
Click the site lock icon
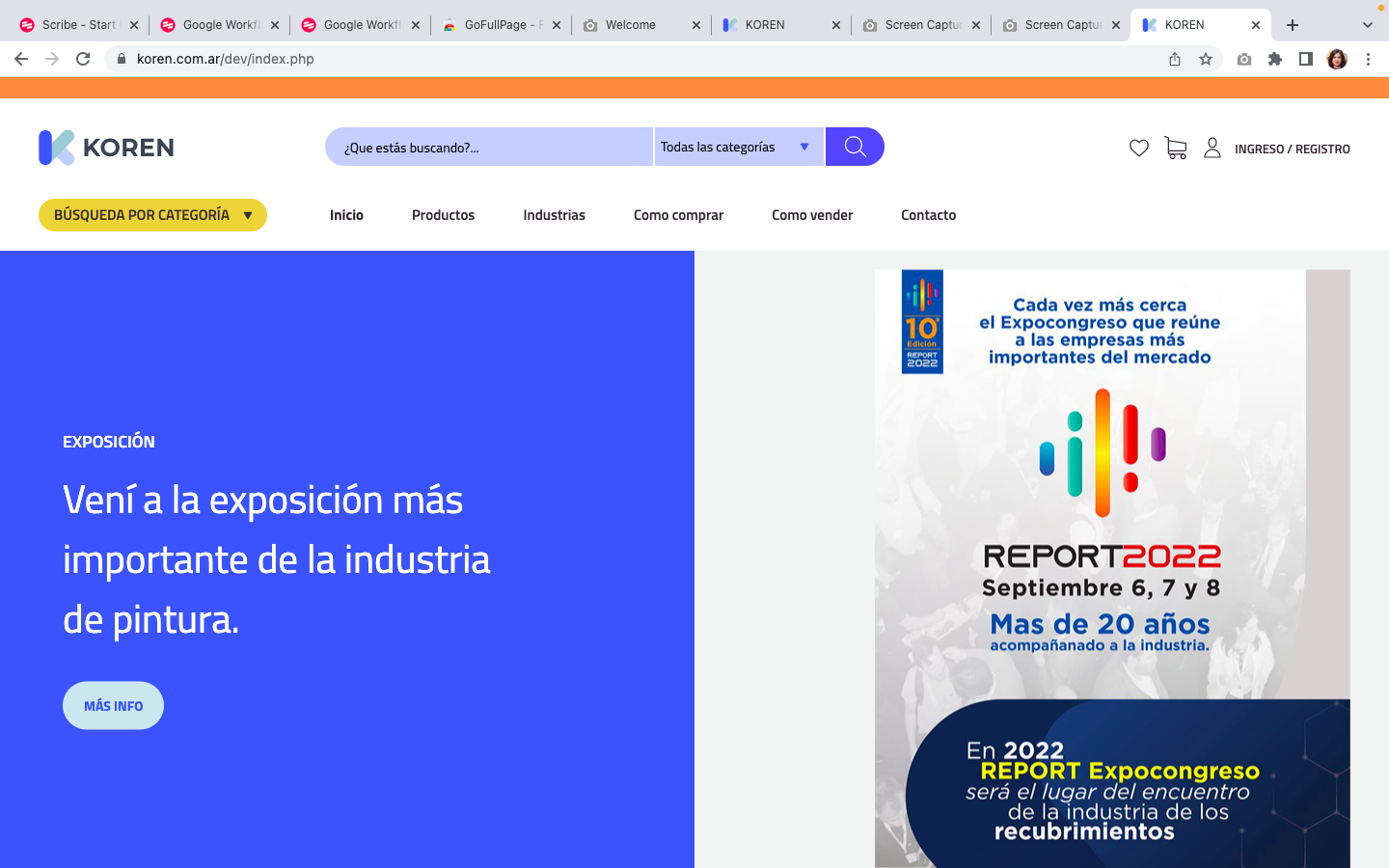(x=122, y=59)
